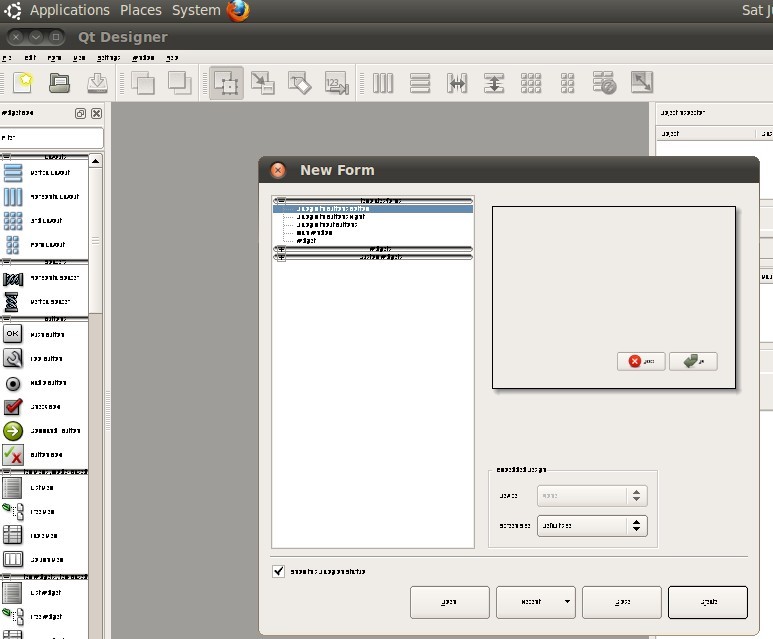
Task: Open the Edit menu
Action: [x=30, y=58]
